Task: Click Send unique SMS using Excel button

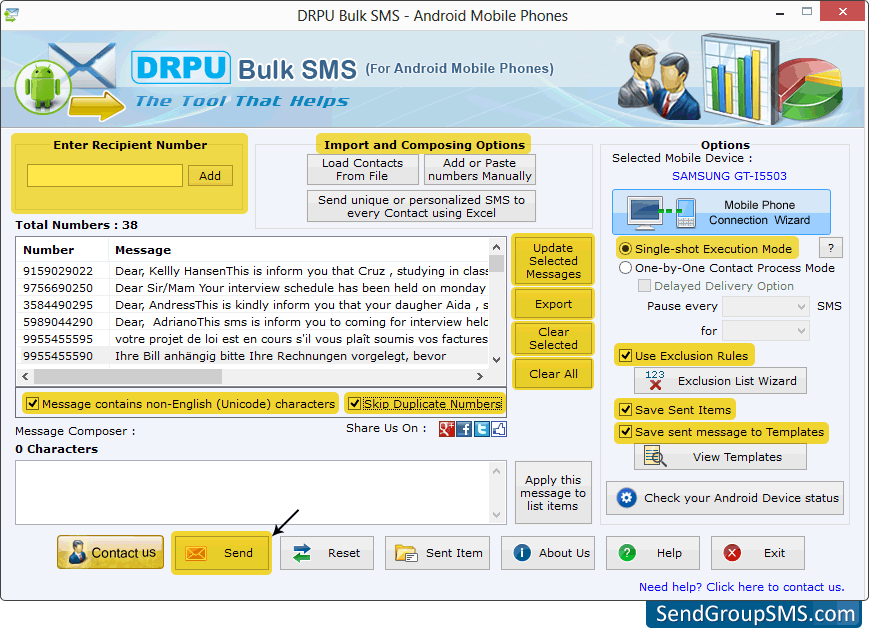Action: [421, 206]
